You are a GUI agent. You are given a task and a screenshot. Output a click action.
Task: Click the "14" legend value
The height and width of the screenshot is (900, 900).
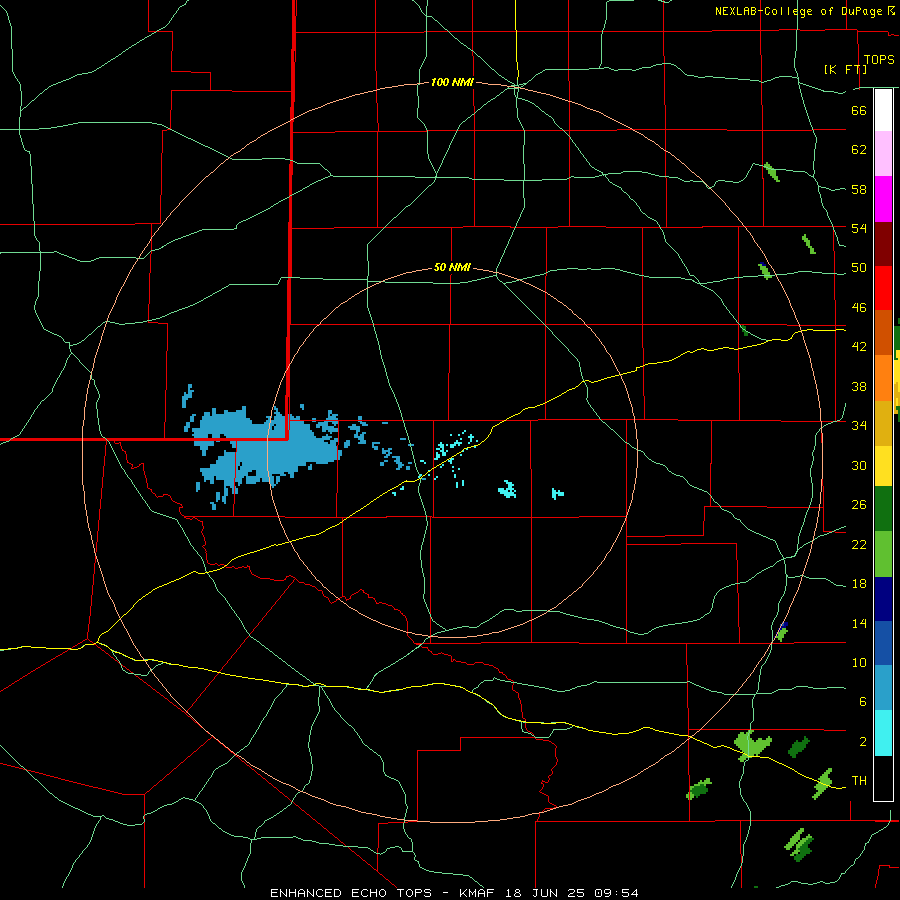coord(859,623)
